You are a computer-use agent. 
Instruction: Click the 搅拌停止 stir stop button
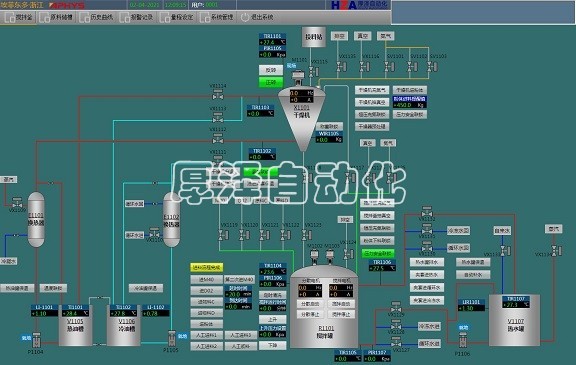pos(341,314)
